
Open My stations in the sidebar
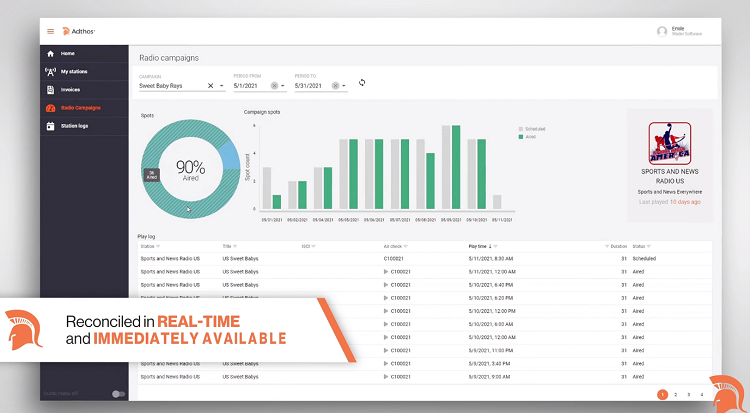[84, 72]
